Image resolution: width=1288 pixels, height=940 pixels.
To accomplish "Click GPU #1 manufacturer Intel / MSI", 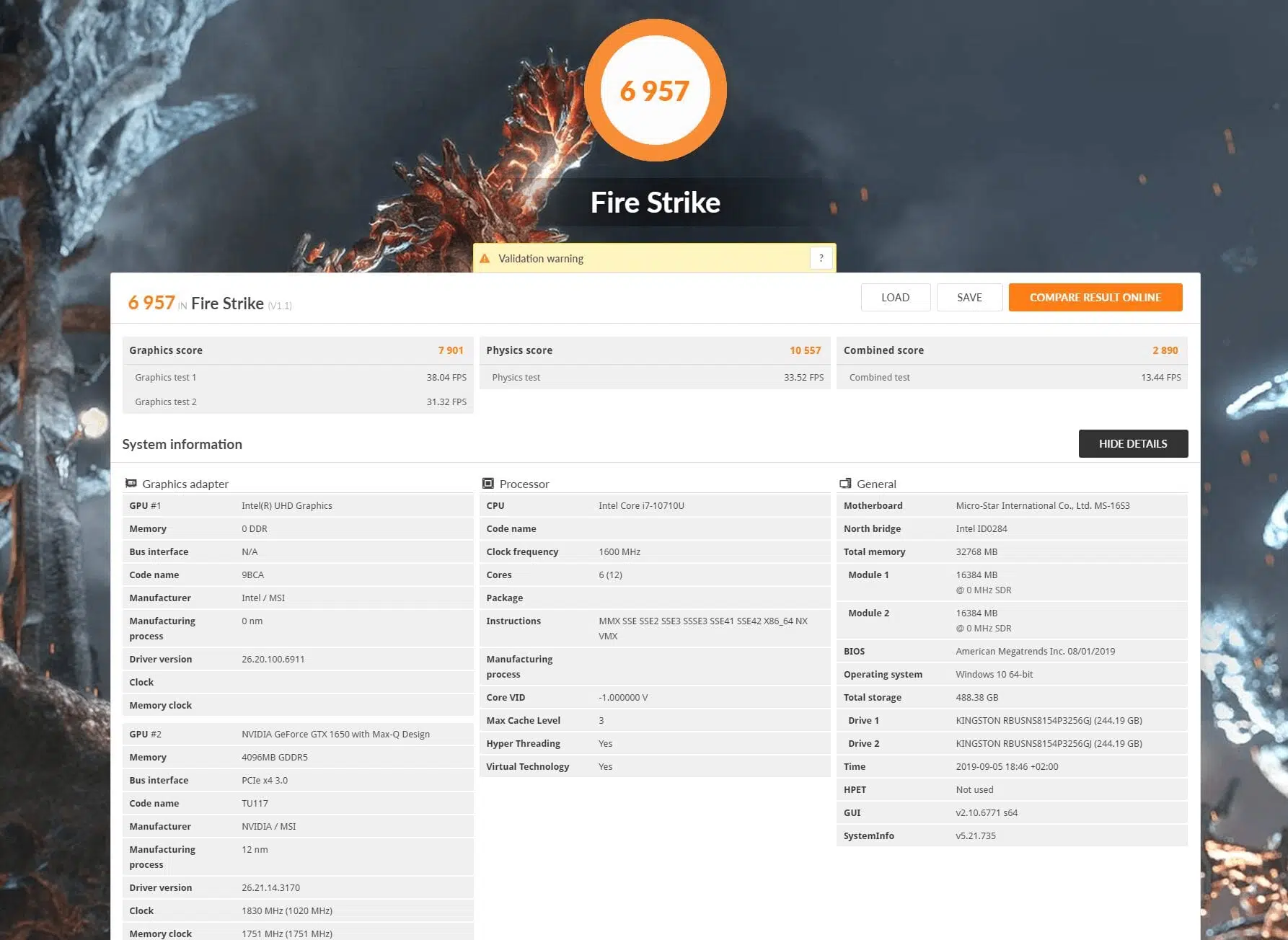I will [263, 598].
